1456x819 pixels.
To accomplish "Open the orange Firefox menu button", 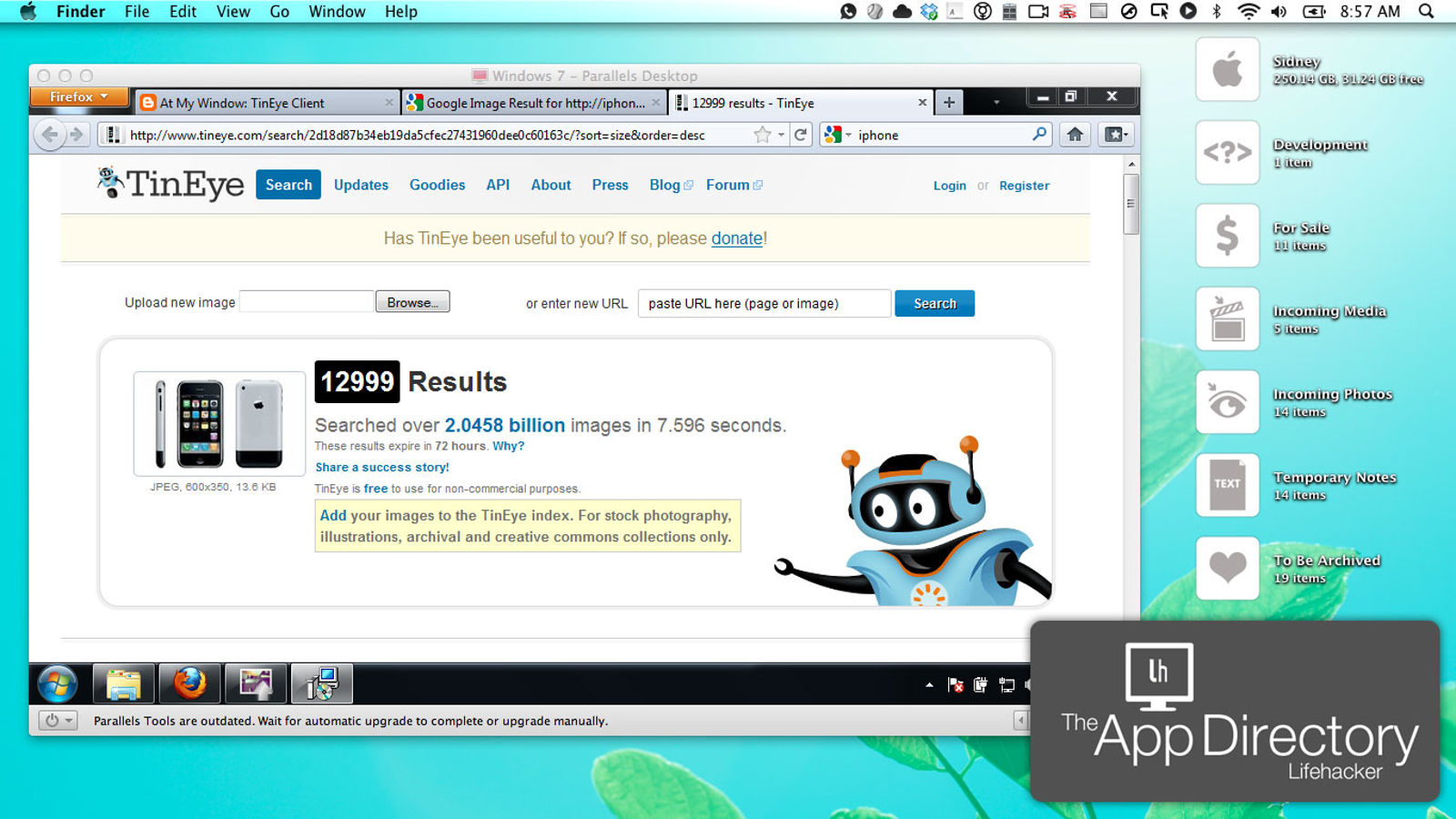I will (79, 96).
